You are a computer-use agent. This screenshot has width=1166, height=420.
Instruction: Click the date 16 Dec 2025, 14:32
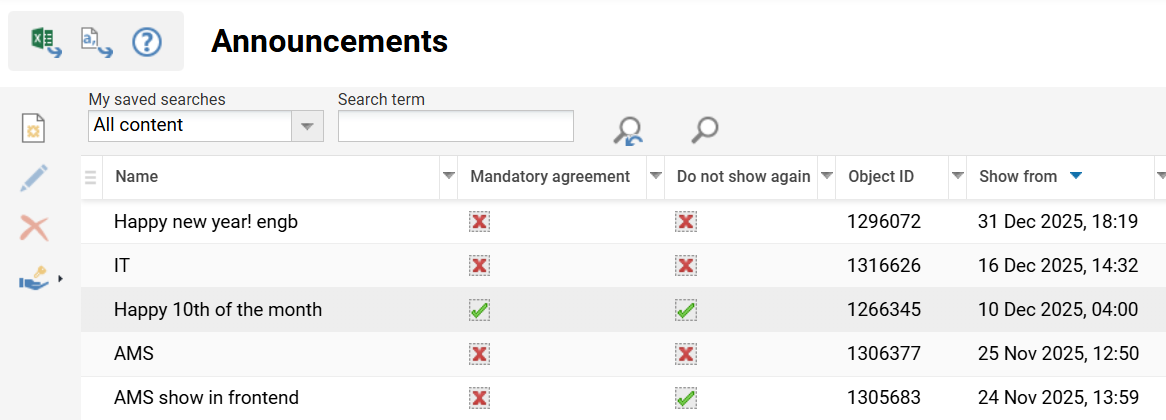tap(1059, 265)
